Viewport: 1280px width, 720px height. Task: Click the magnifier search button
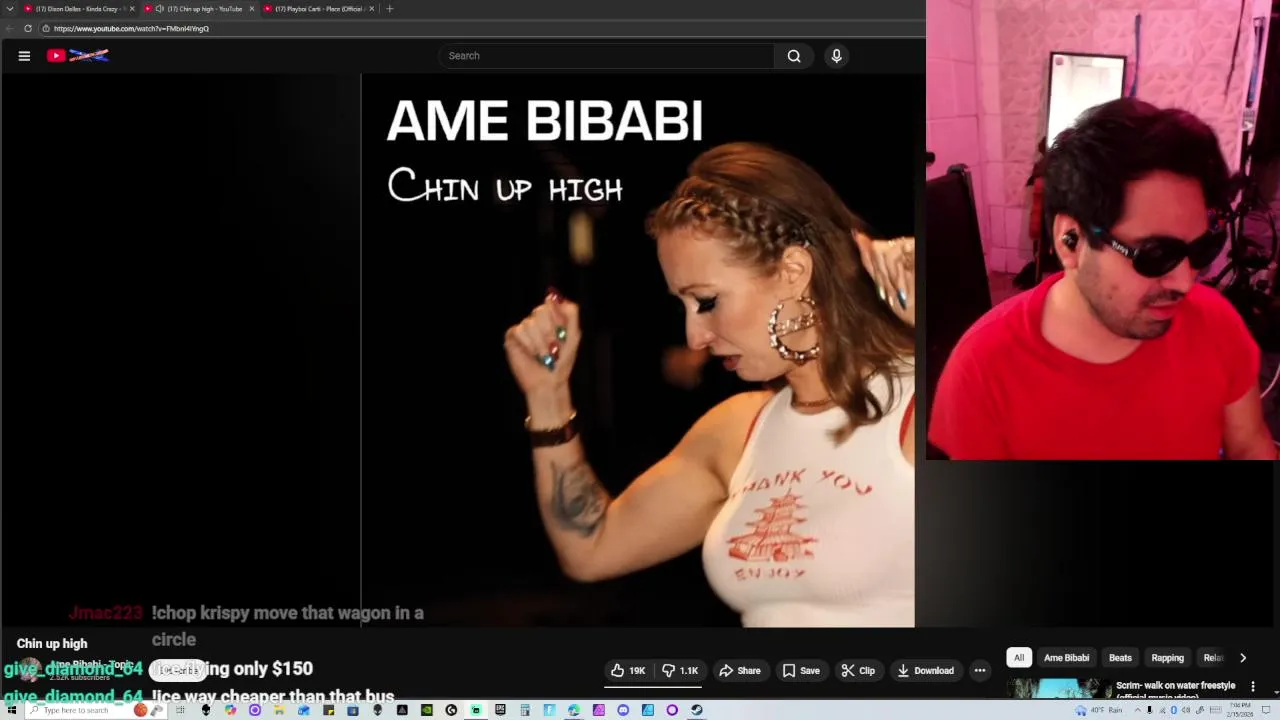(x=794, y=56)
